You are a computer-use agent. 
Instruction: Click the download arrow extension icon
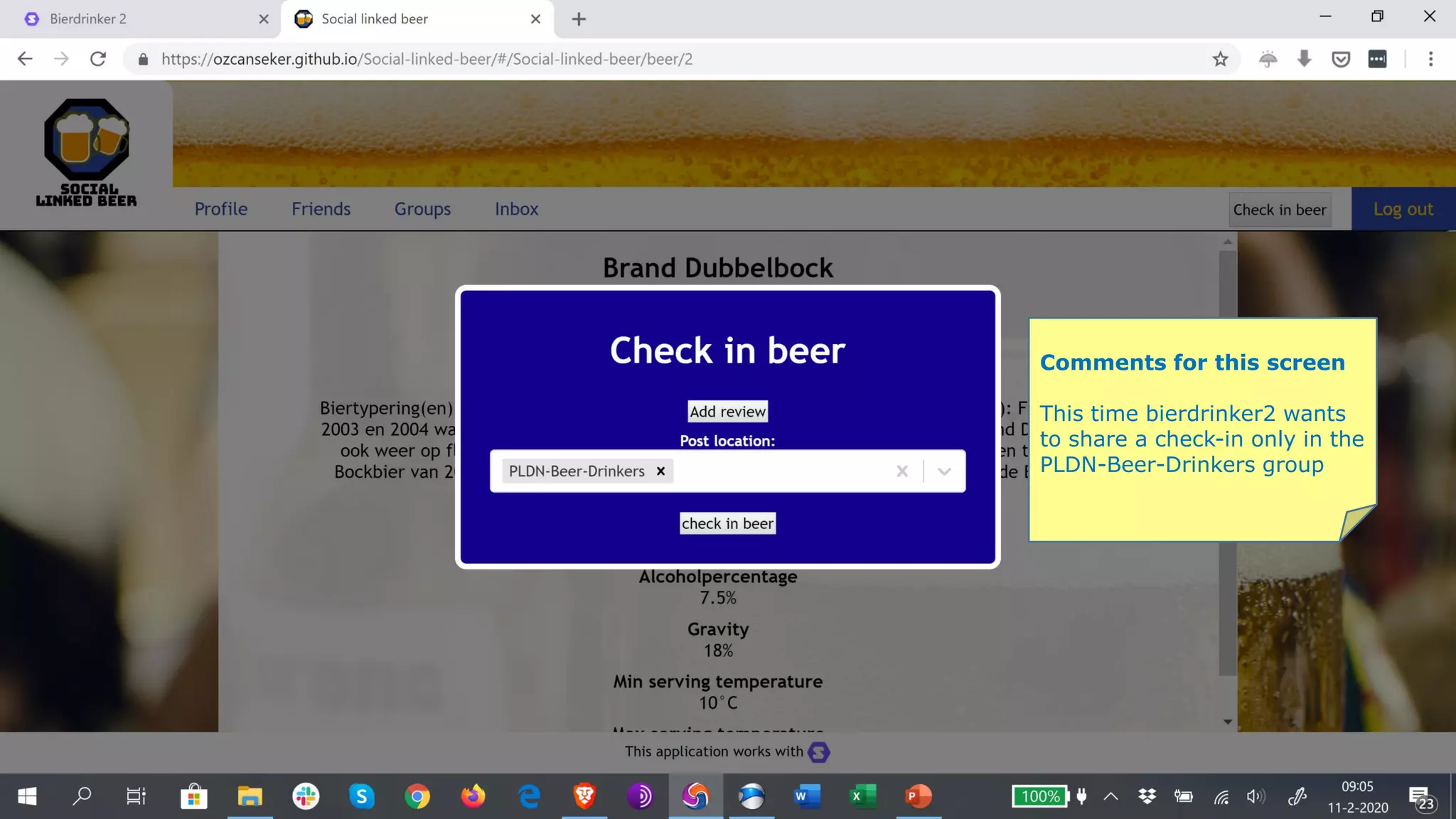coord(1304,59)
